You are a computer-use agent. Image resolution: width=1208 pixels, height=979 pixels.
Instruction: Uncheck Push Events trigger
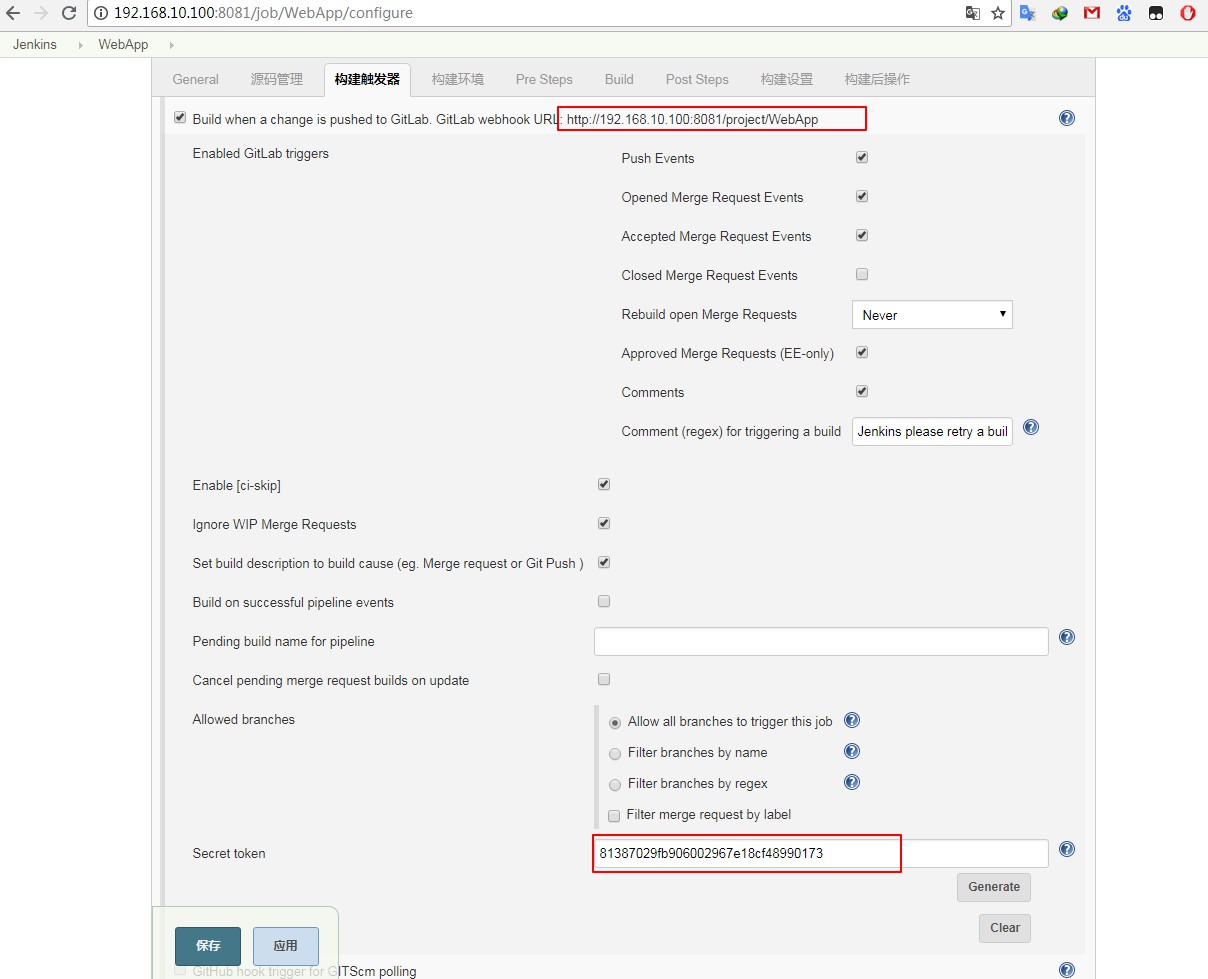861,157
